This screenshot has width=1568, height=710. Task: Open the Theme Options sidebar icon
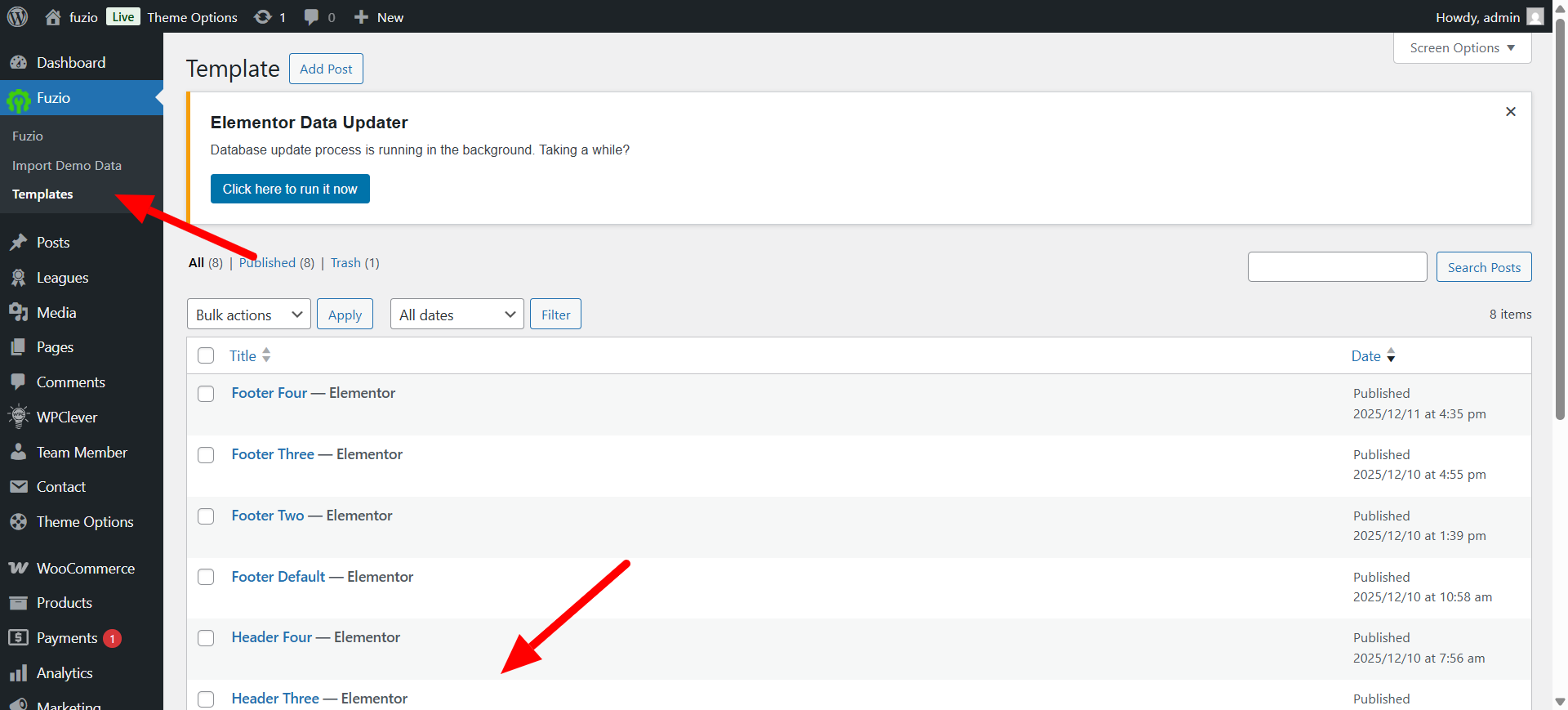[x=18, y=522]
